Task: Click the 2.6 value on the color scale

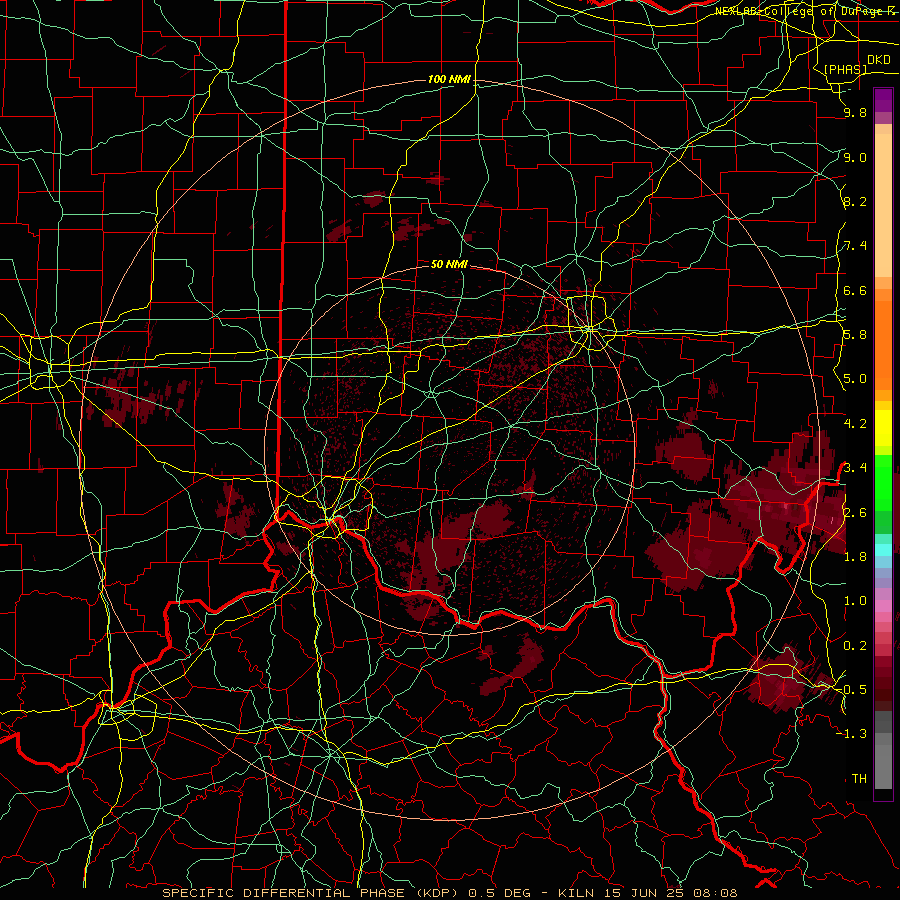Action: pos(855,513)
